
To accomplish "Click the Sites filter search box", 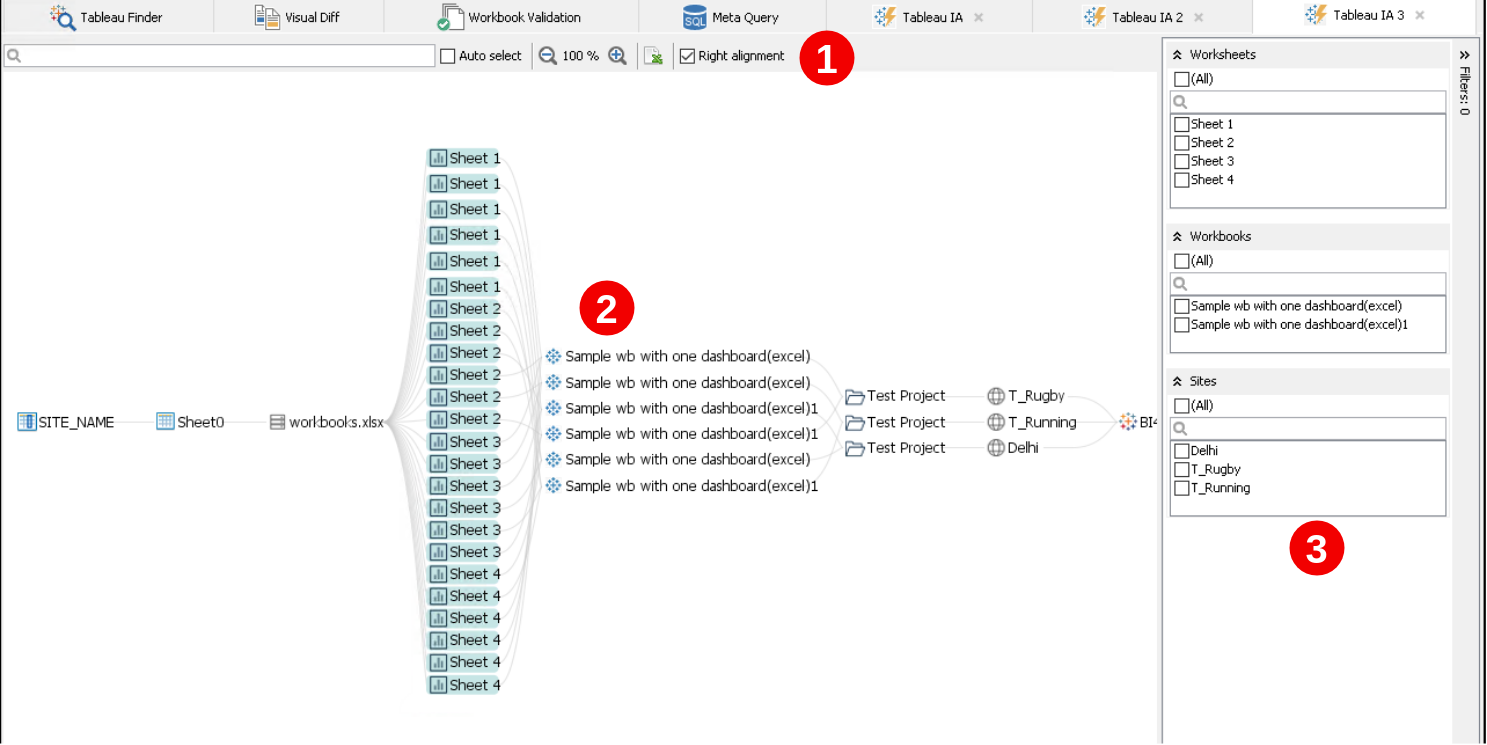I will 1308,428.
